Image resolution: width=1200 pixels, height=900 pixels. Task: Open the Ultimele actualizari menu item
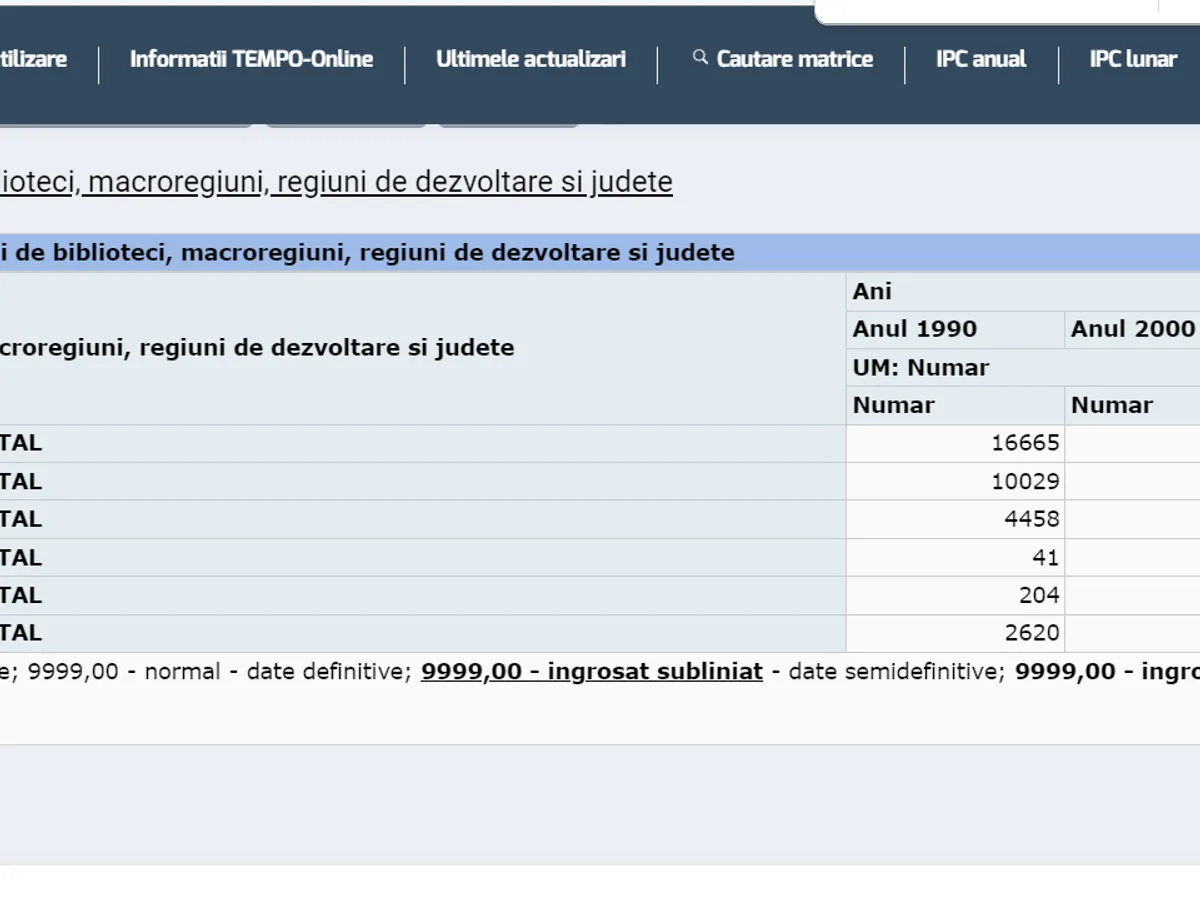click(x=531, y=59)
